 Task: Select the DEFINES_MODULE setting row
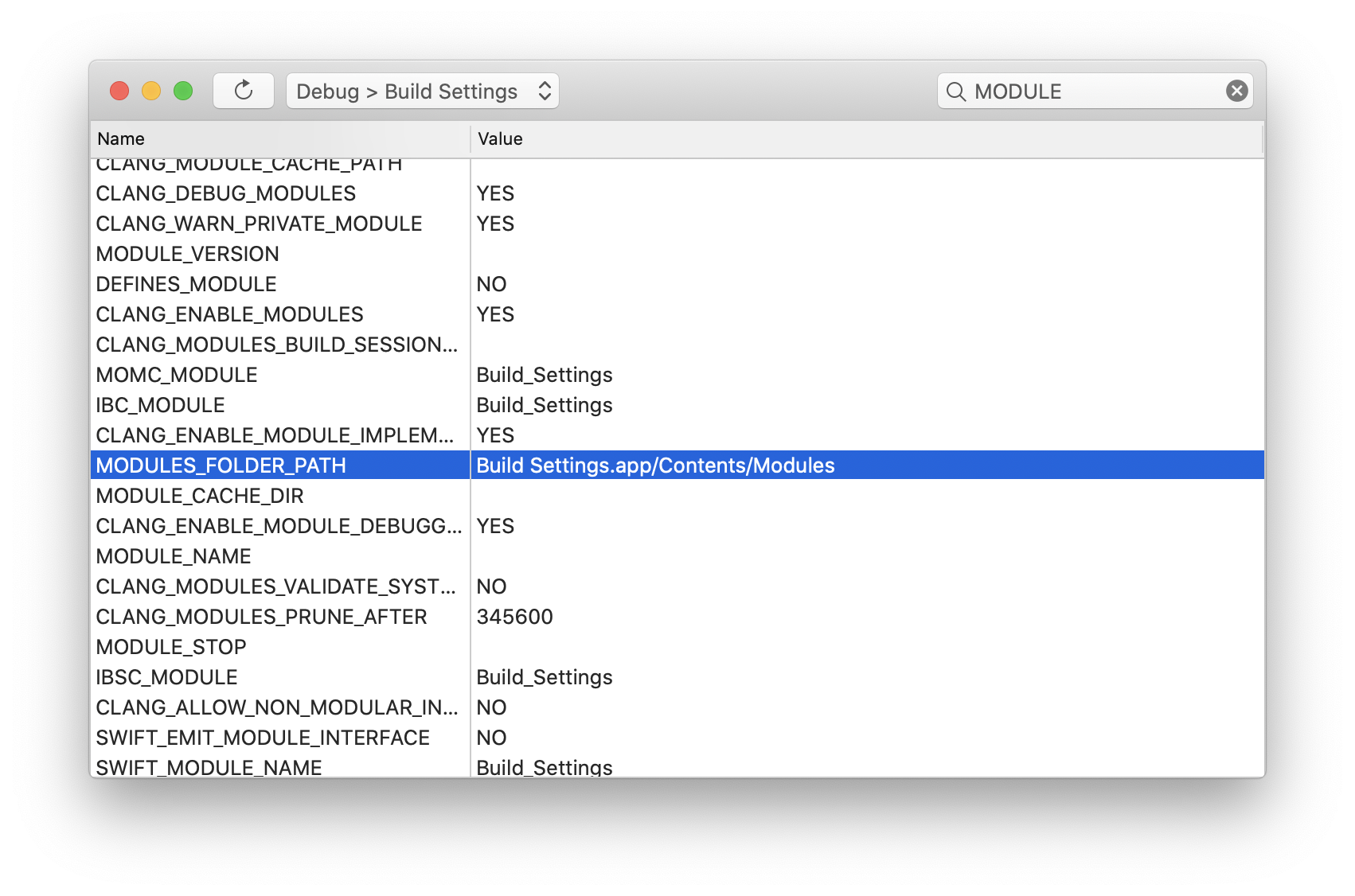(185, 283)
